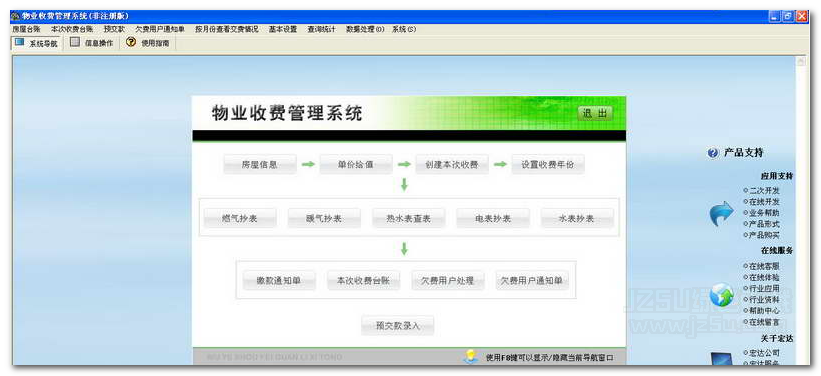Click the 单价给值 button
This screenshot has width=821, height=376.
coord(356,164)
